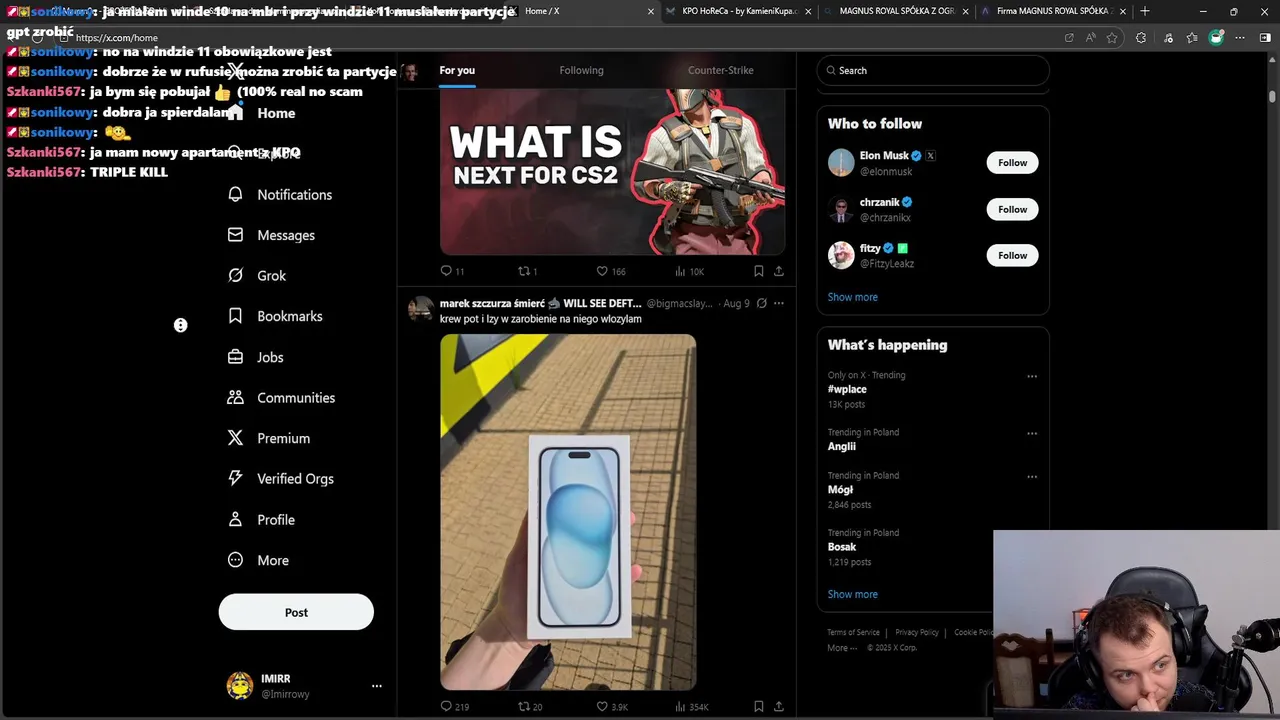Image resolution: width=1280 pixels, height=720 pixels.
Task: Follow fitzy
Action: coord(1012,256)
